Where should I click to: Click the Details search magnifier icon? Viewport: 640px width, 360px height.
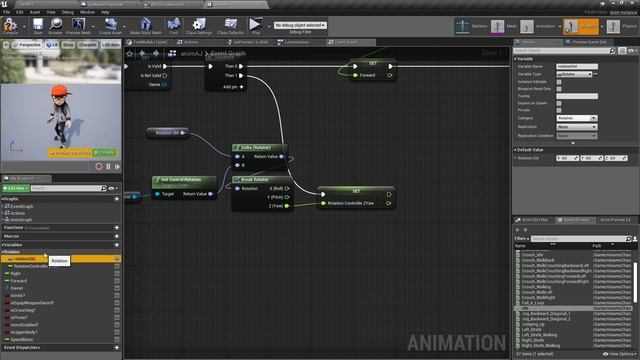pos(612,51)
